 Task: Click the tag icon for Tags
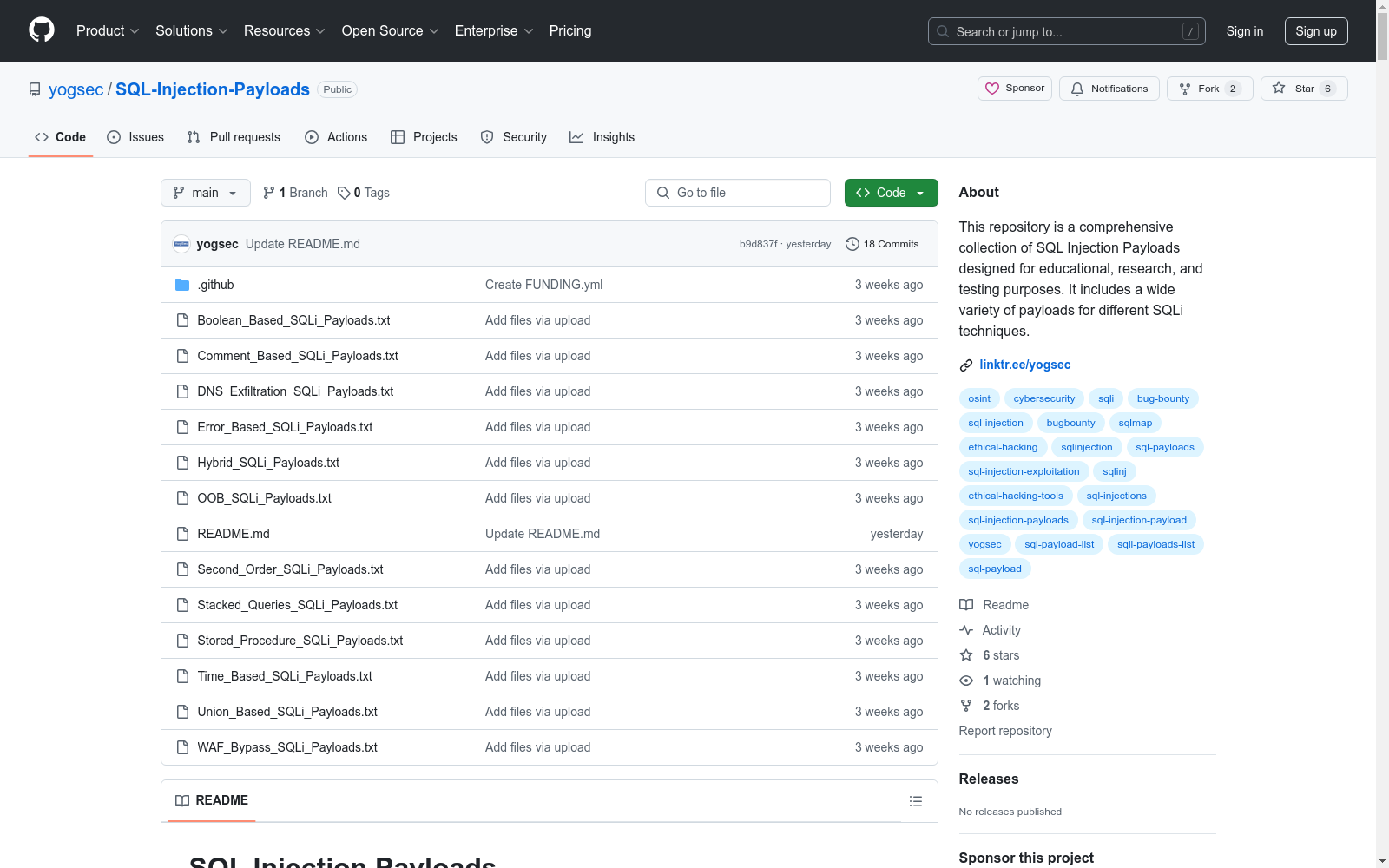tap(344, 193)
